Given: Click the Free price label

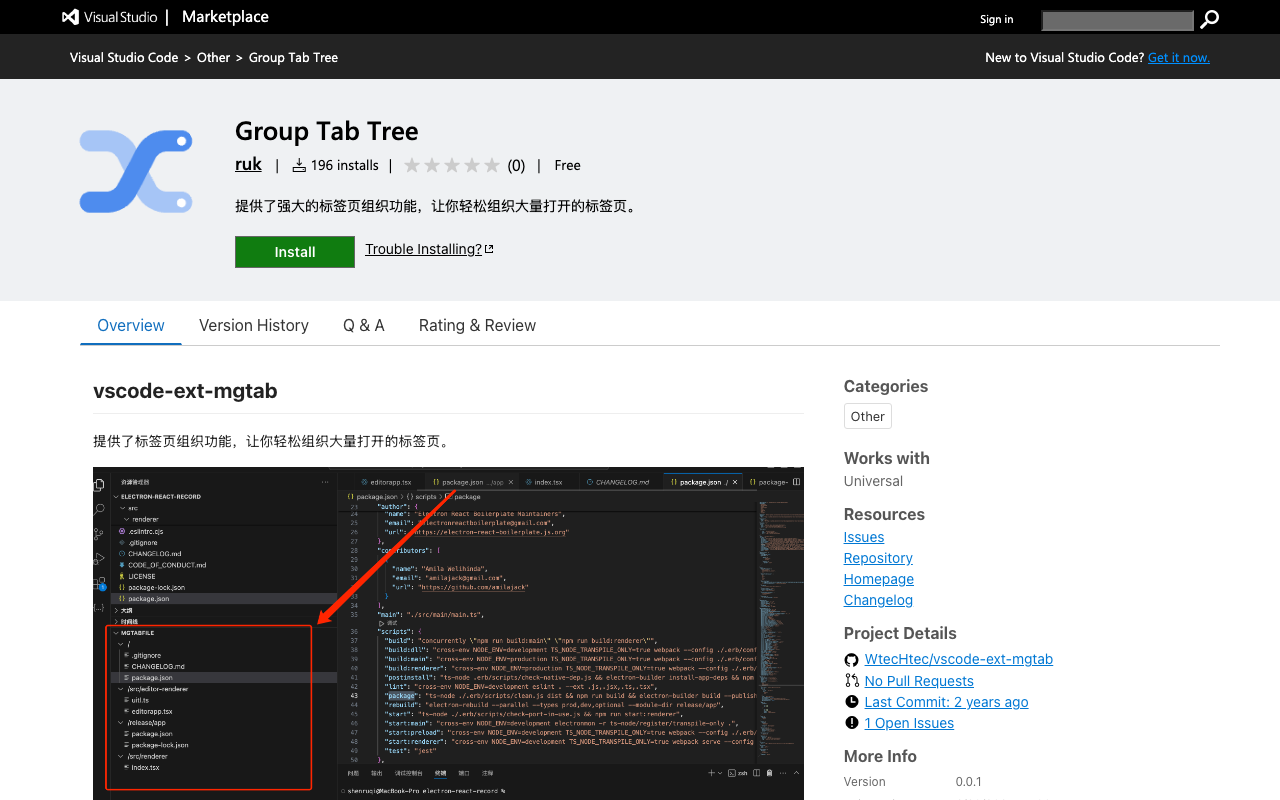Looking at the screenshot, I should (x=567, y=165).
